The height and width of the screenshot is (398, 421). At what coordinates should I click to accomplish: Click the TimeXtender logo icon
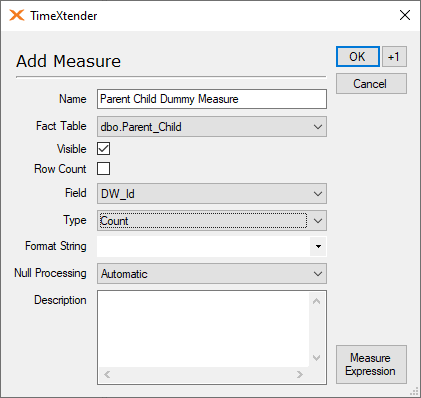pos(17,15)
